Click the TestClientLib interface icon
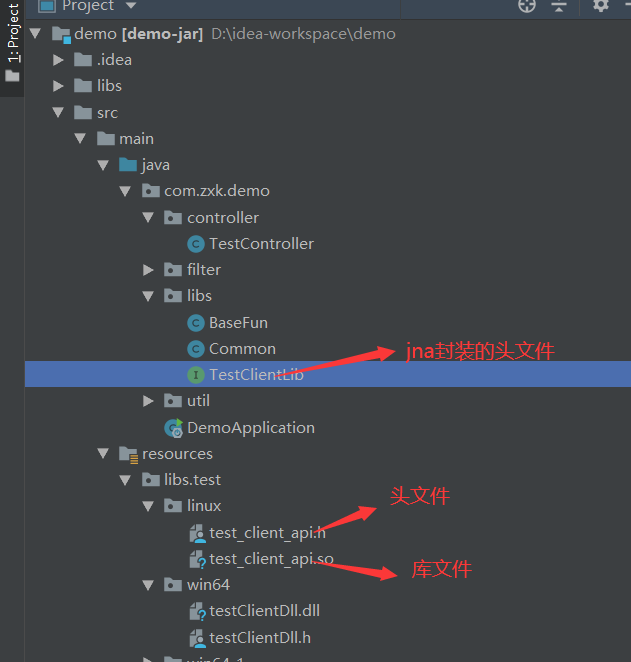This screenshot has width=631, height=662. tap(196, 375)
